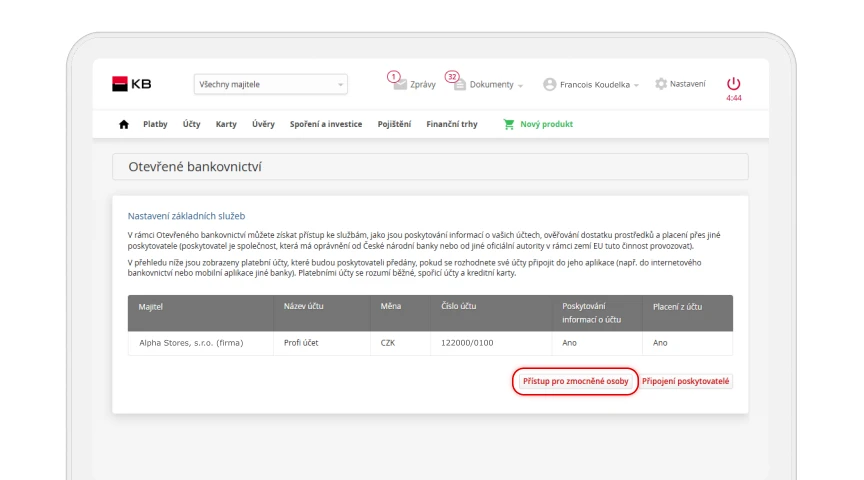Image resolution: width=864 pixels, height=480 pixels.
Task: Click the Přístup pro zmocněné osoby button
Action: tap(575, 381)
